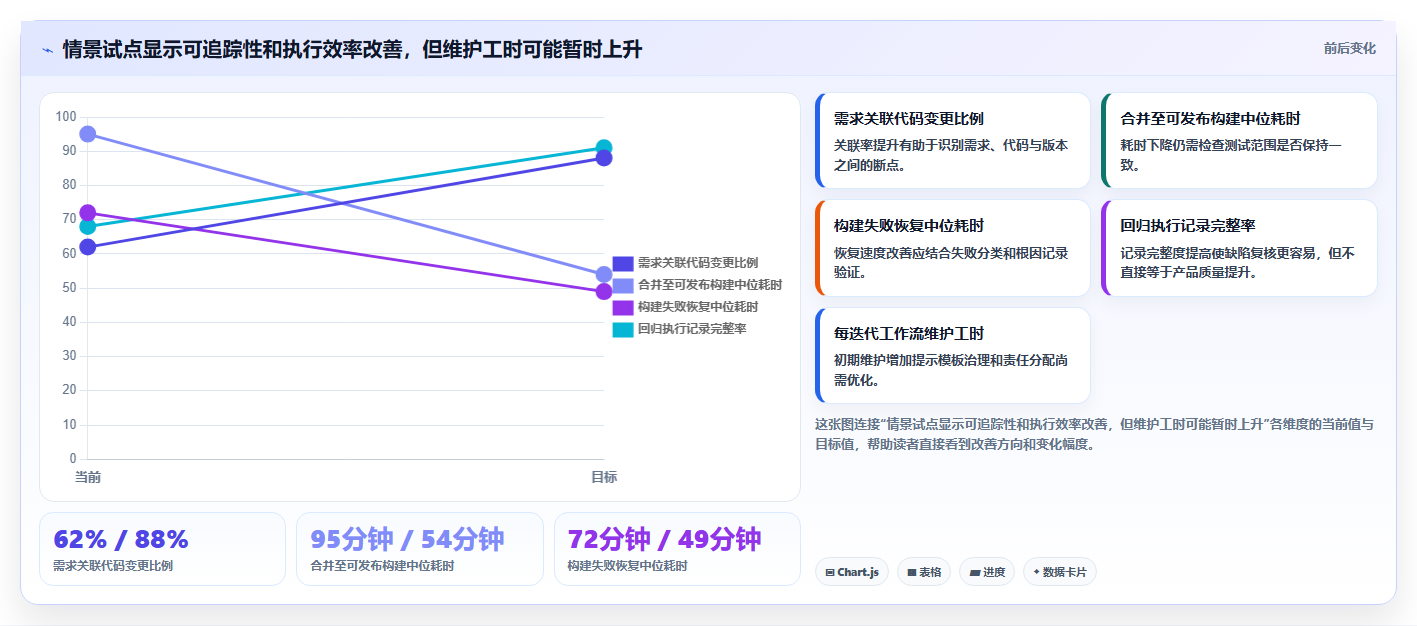
Task: Click the 72 purple data point at 当前
Action: pos(88,213)
